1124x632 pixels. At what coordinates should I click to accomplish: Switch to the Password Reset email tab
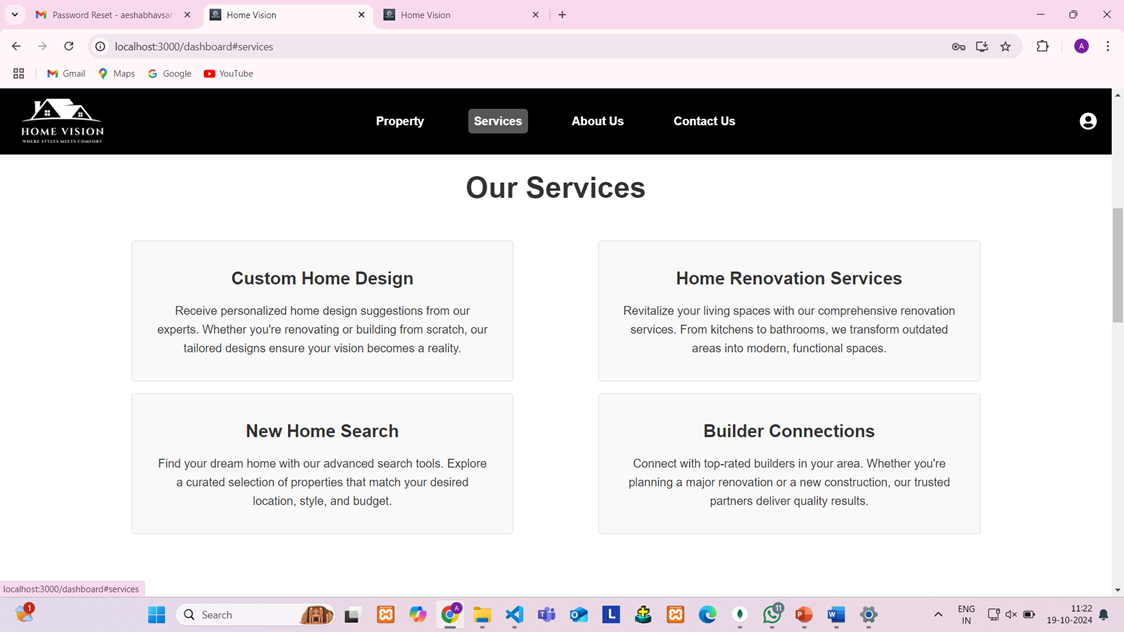click(110, 14)
